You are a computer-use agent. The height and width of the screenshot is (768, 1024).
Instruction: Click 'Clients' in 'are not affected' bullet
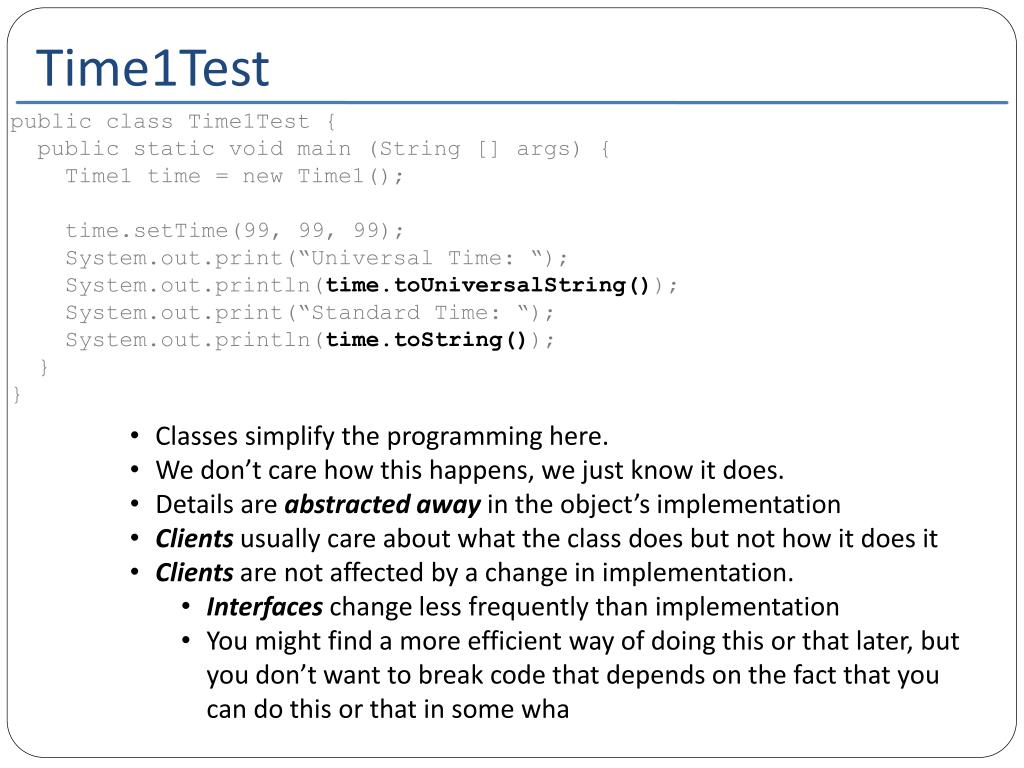pos(194,573)
